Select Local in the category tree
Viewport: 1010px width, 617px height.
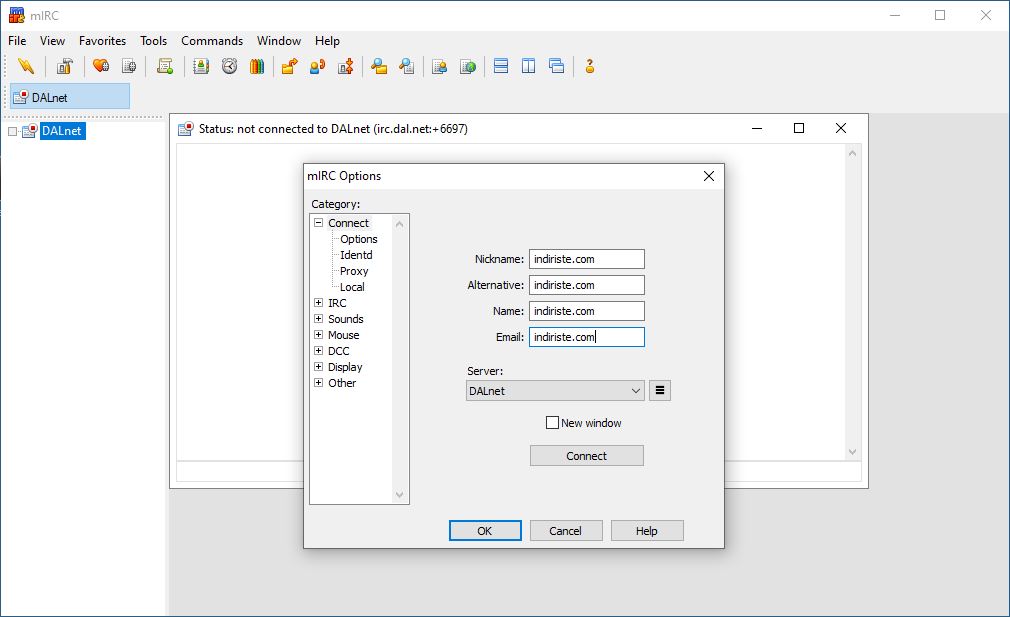[x=352, y=287]
